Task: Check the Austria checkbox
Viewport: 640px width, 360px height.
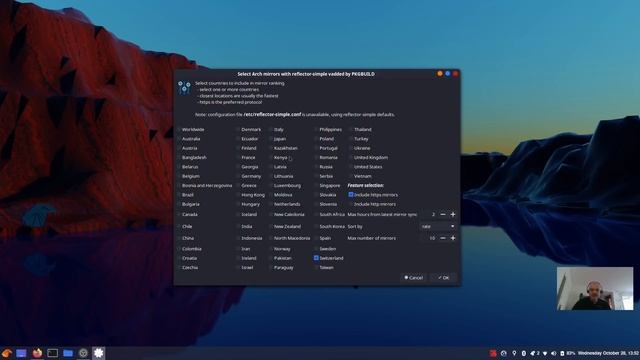Action: [x=180, y=148]
